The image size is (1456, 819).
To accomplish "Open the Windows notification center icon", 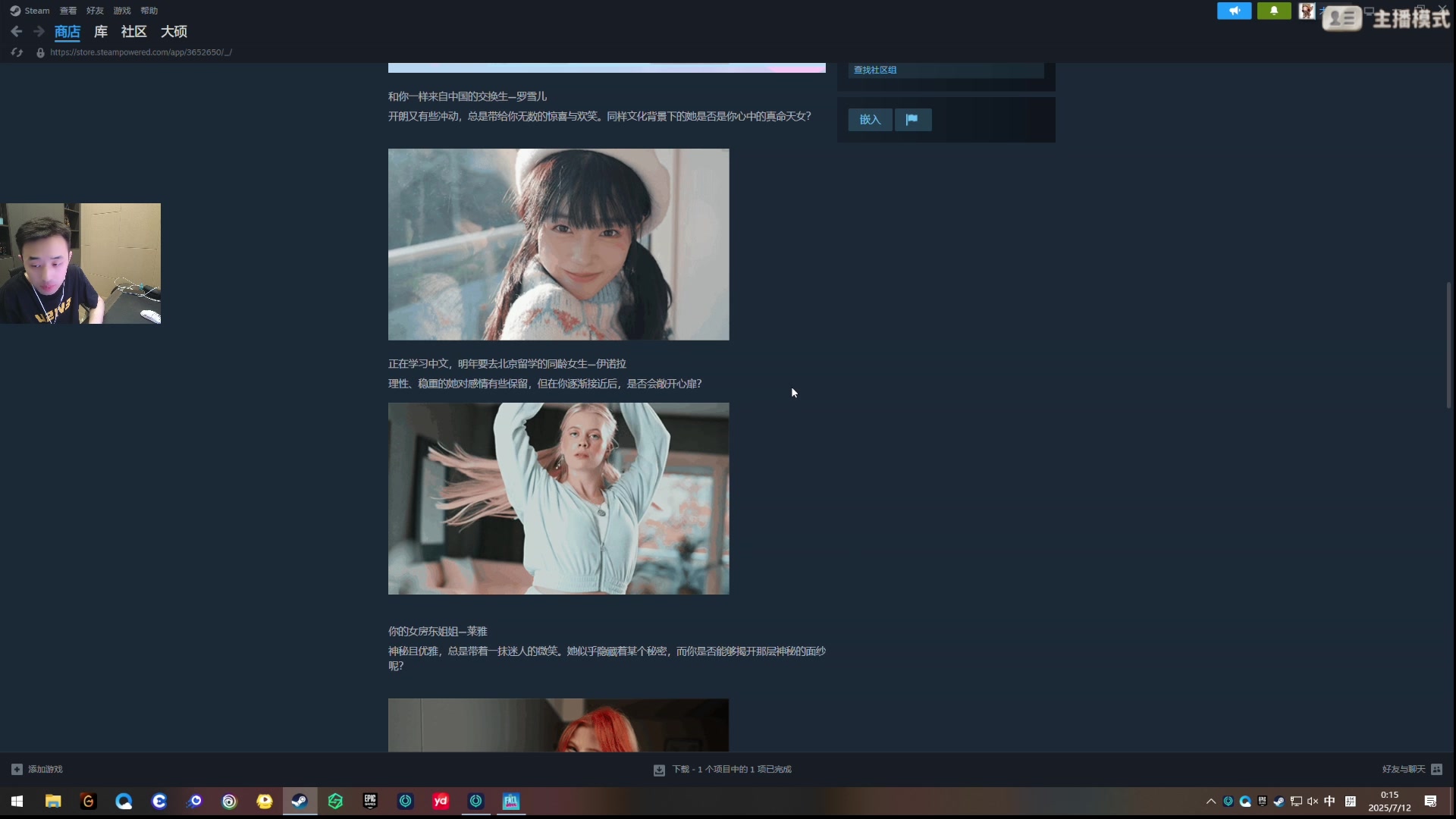I will tap(1430, 802).
